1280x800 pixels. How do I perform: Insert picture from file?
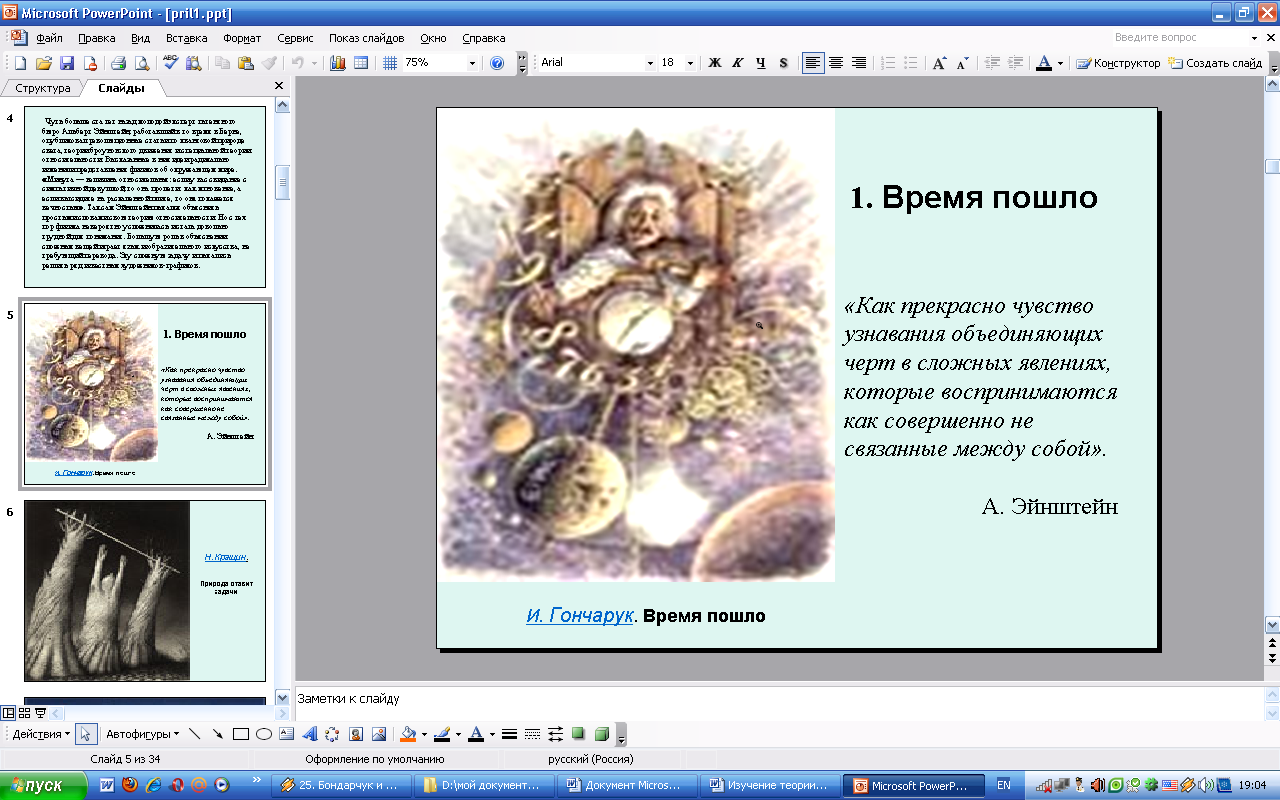coord(379,734)
